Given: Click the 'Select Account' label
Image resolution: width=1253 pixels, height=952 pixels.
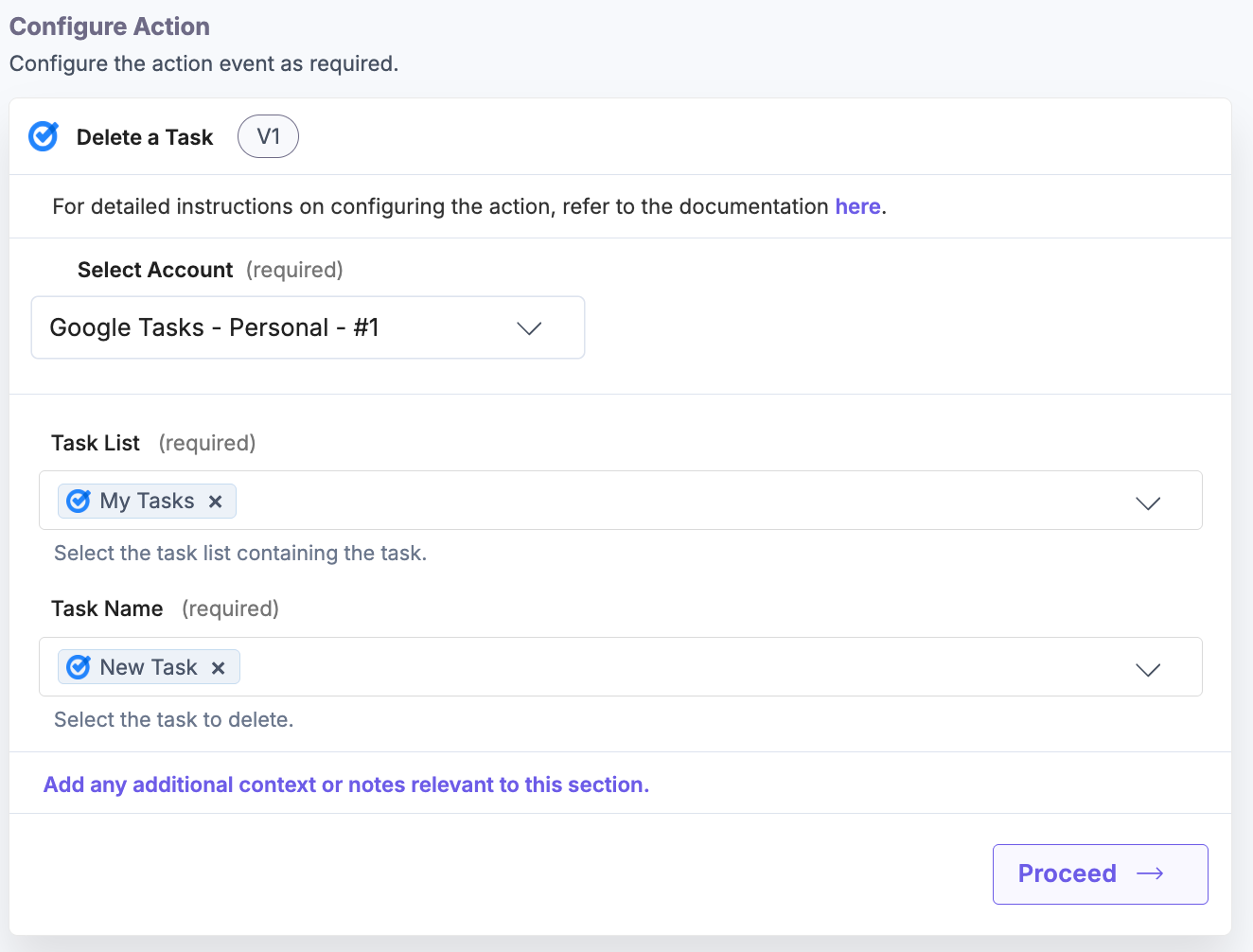Looking at the screenshot, I should click(155, 270).
